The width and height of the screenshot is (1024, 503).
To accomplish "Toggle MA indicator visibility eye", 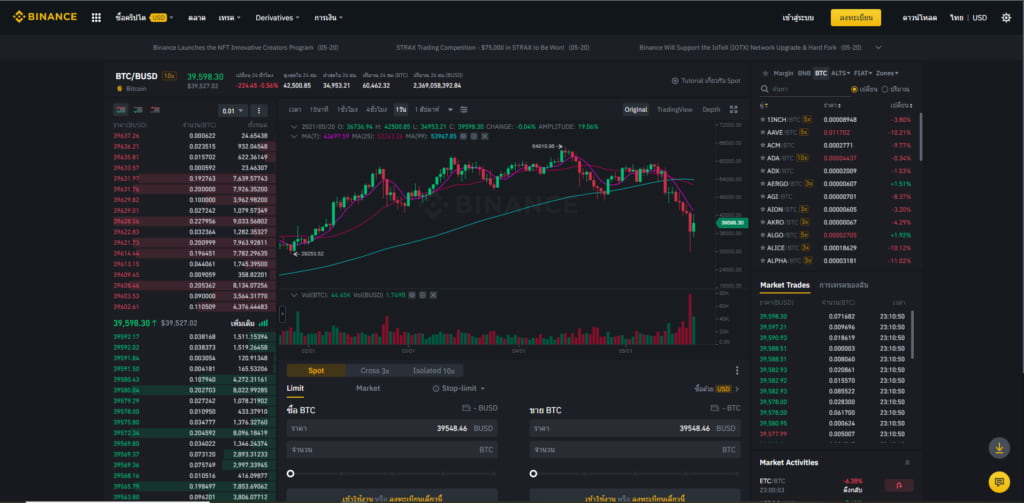I will click(463, 136).
